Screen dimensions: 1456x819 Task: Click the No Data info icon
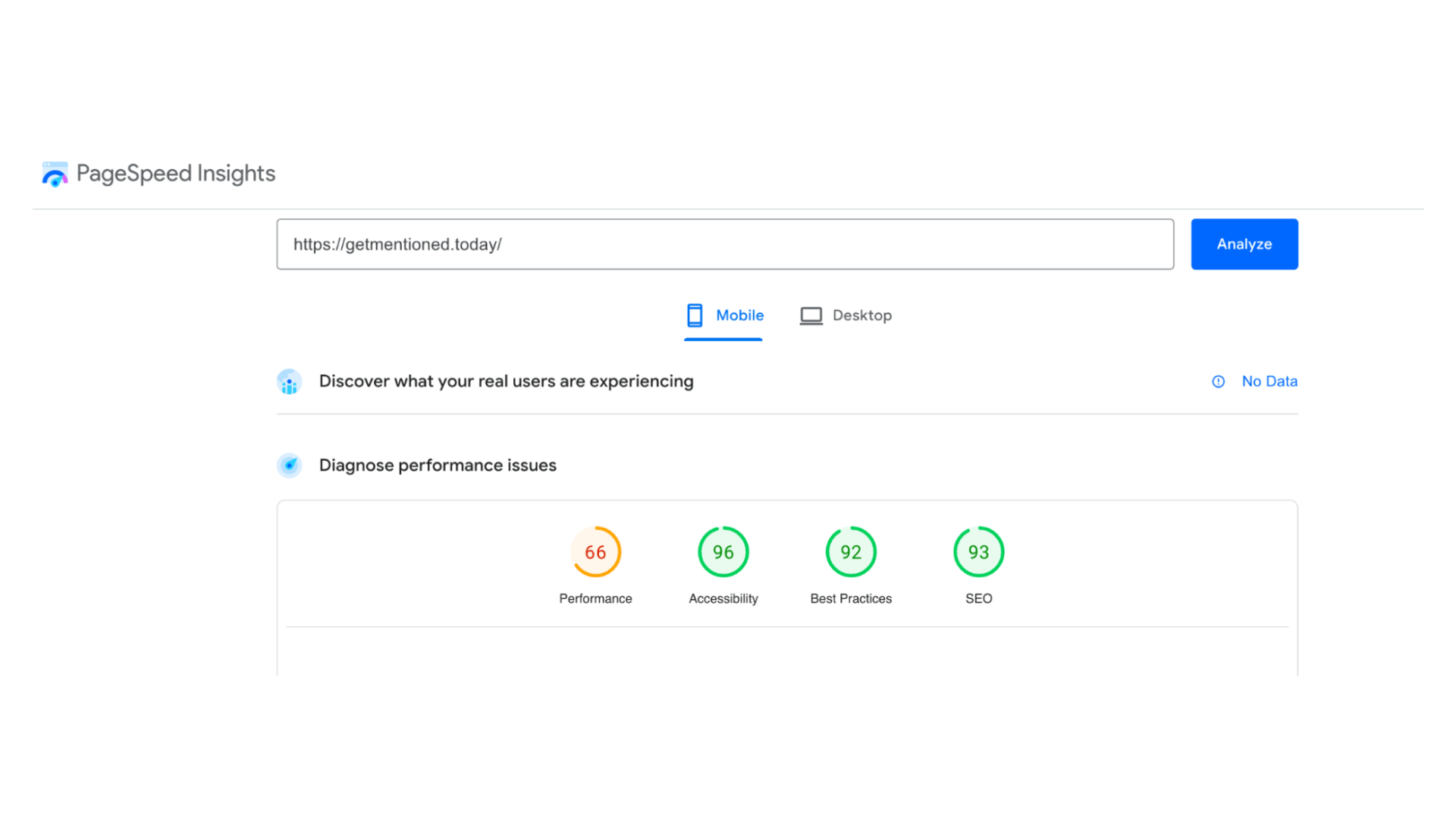point(1218,381)
